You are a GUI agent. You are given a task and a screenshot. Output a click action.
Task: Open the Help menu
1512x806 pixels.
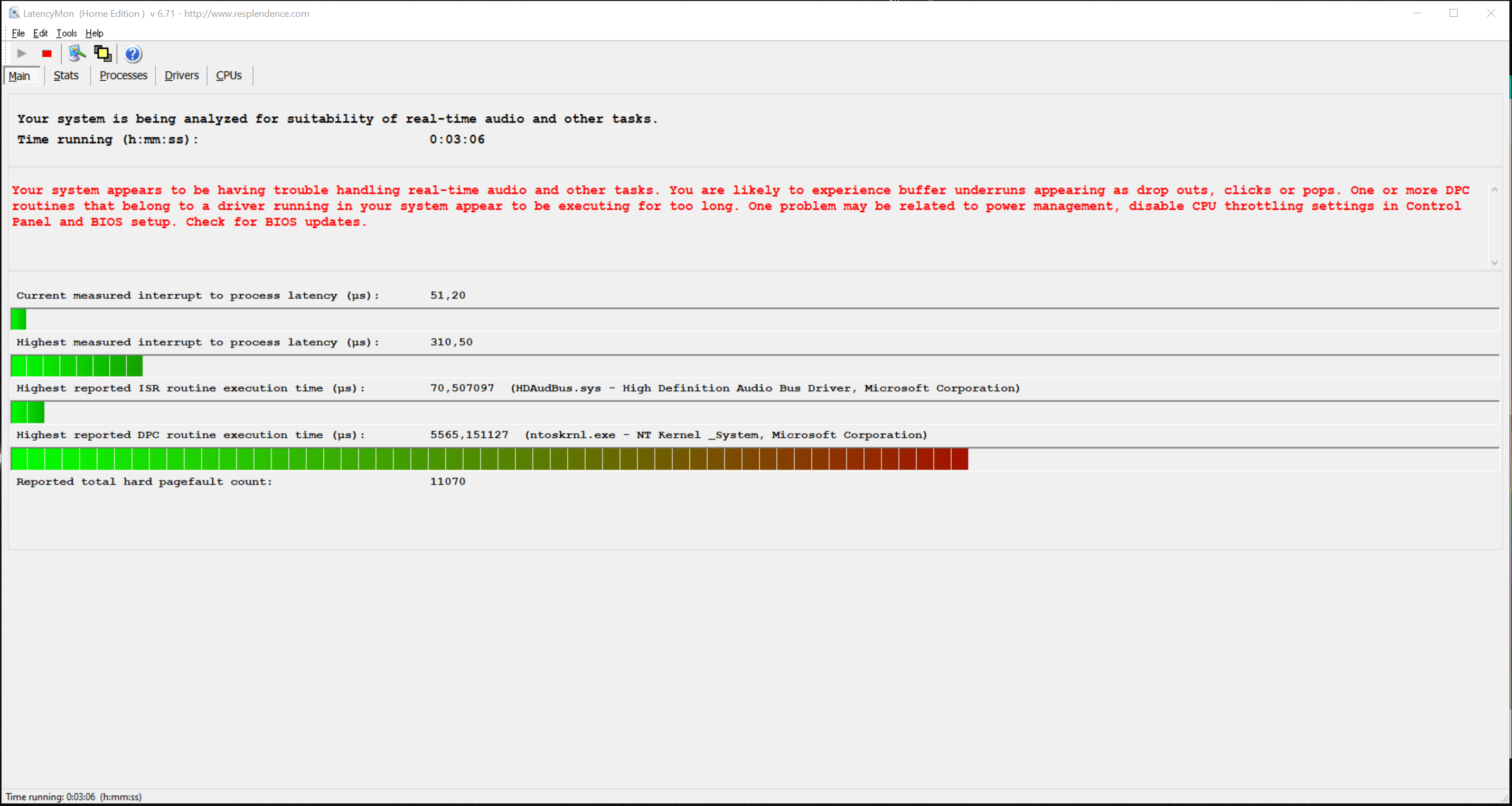pyautogui.click(x=94, y=33)
